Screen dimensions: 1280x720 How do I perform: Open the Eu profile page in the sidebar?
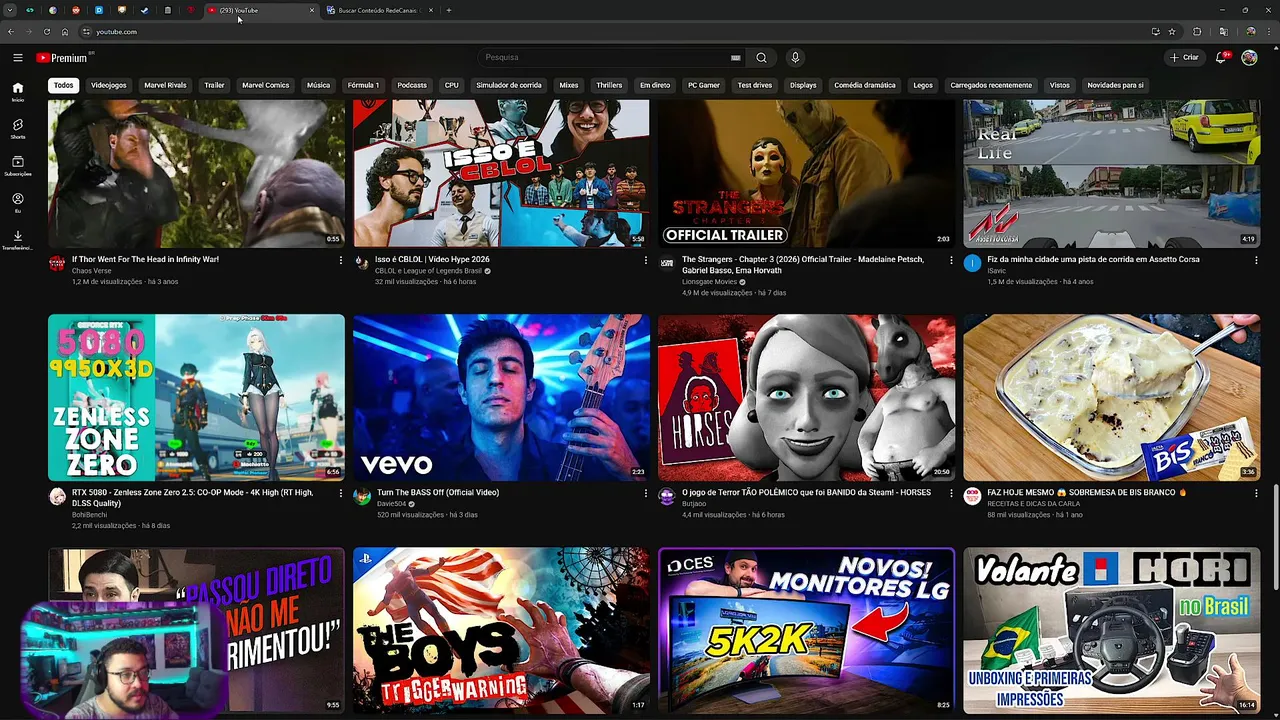[18, 202]
